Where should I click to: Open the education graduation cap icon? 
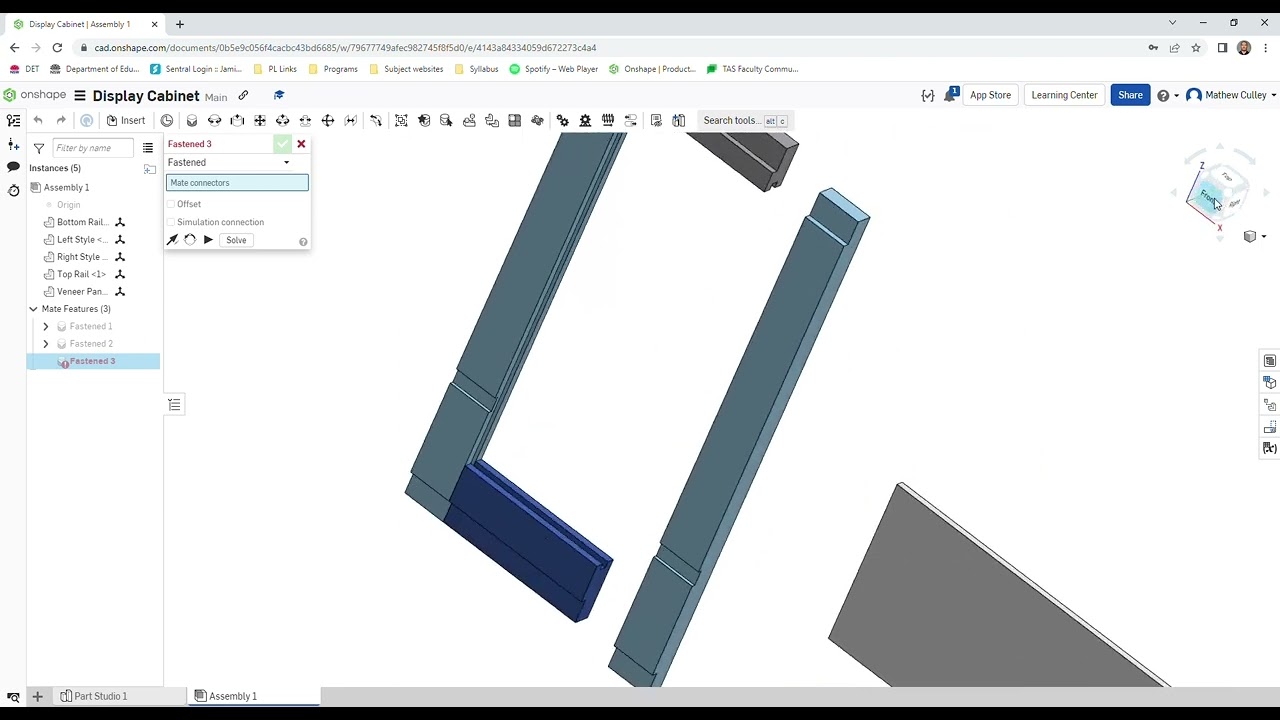click(279, 96)
